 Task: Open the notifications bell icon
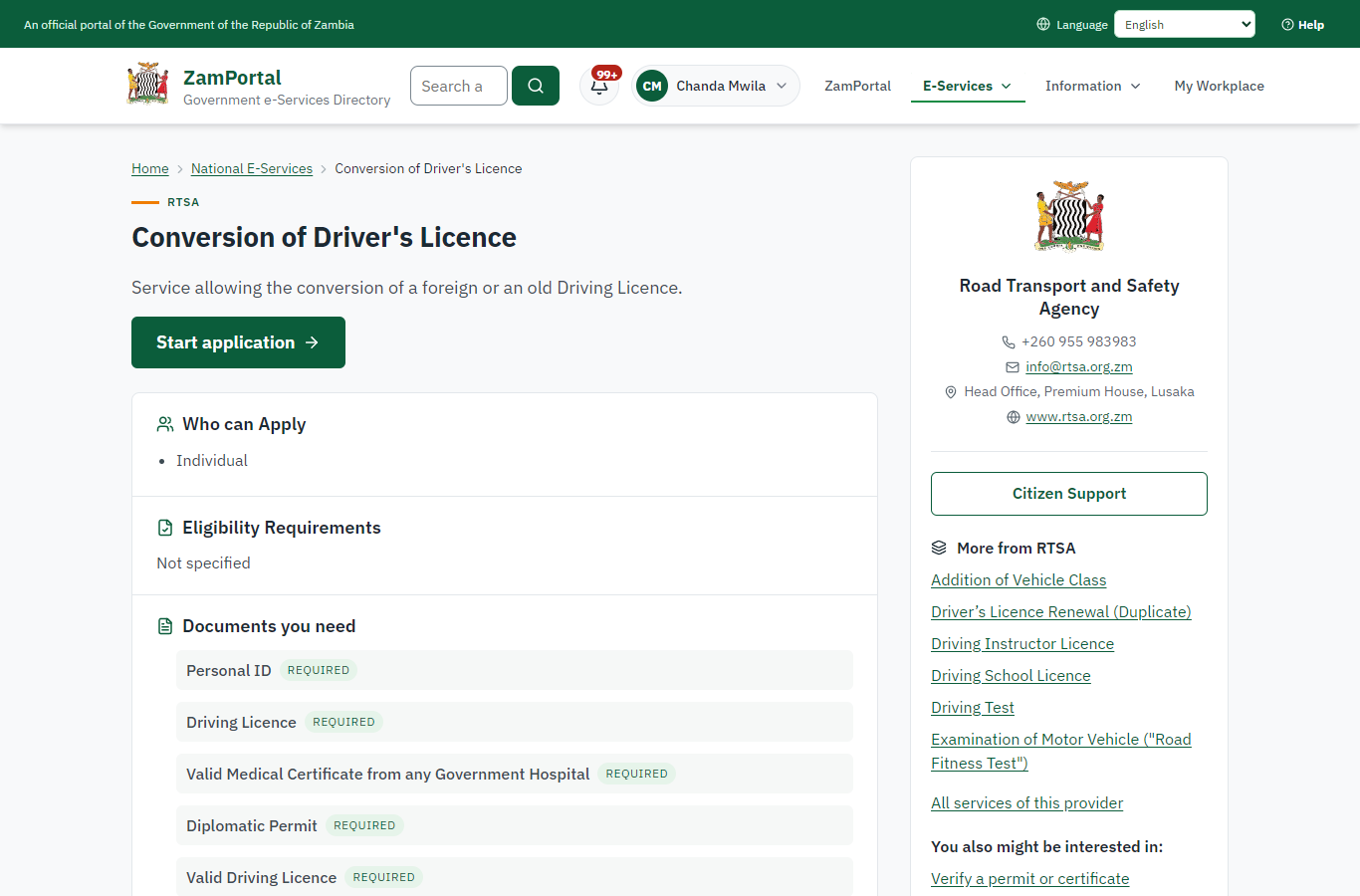599,86
